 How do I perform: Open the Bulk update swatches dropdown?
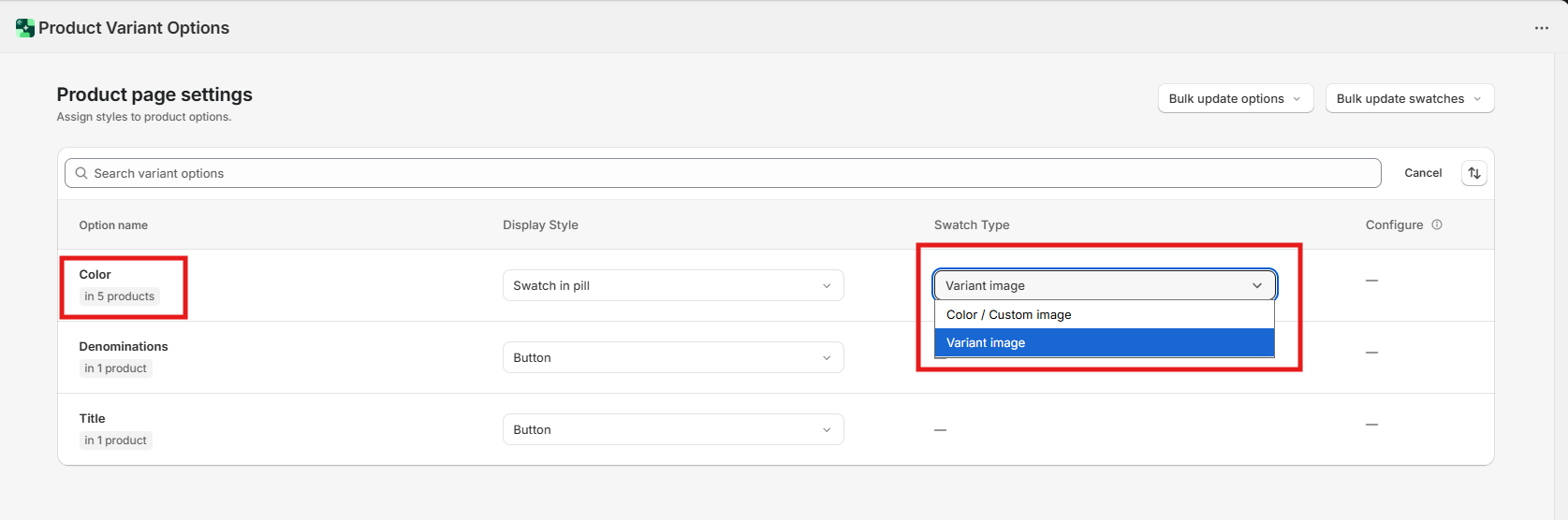point(1409,98)
